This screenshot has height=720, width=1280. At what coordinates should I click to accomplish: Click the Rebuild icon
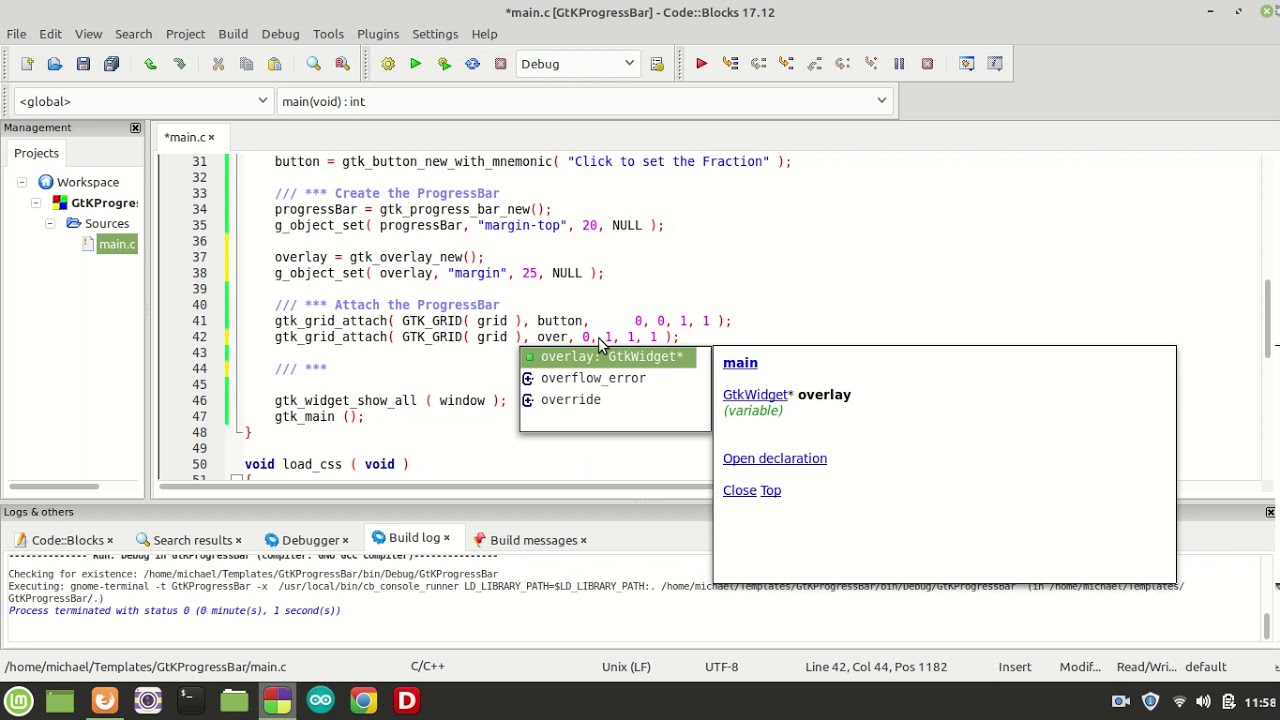472,64
